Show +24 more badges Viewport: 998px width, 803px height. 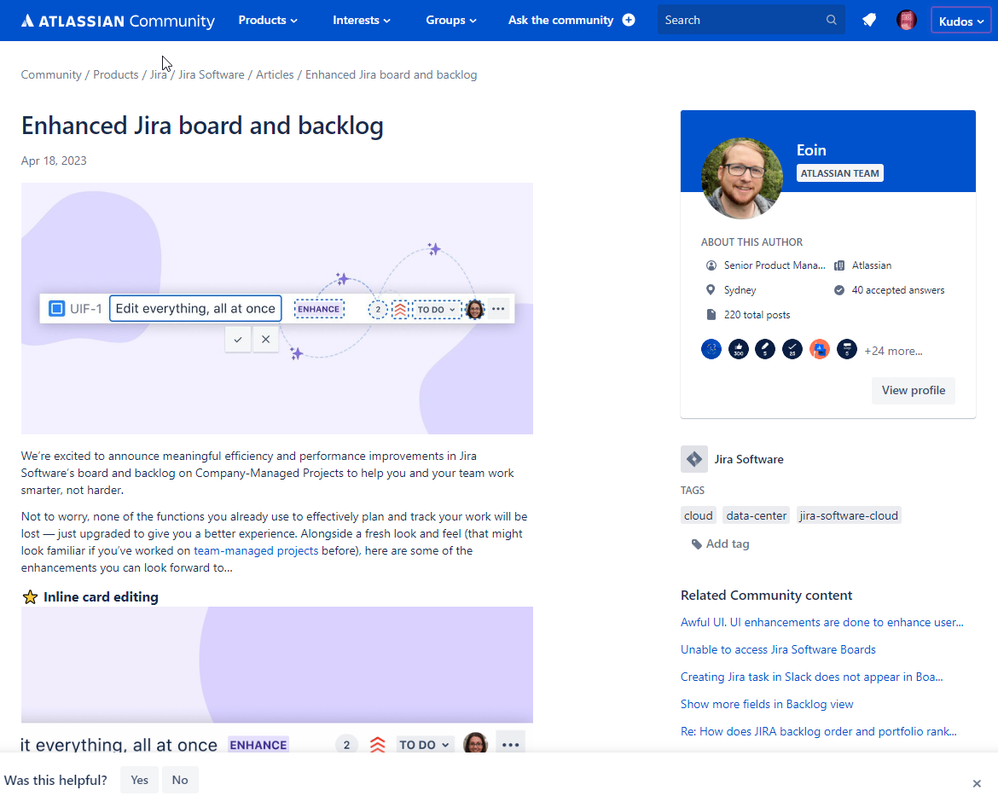coord(893,351)
